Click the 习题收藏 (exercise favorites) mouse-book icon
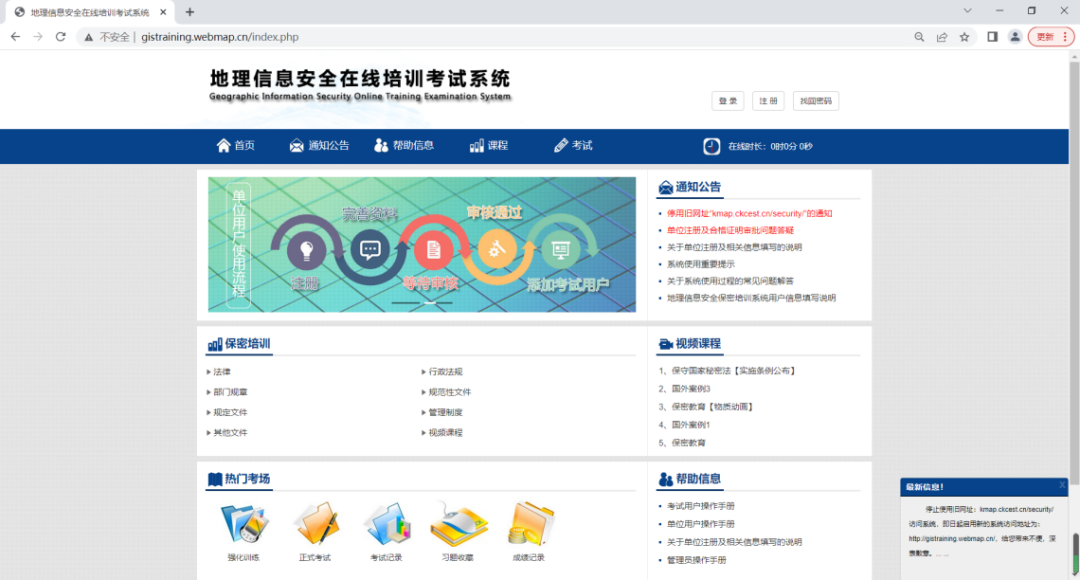1080x580 pixels. point(459,525)
